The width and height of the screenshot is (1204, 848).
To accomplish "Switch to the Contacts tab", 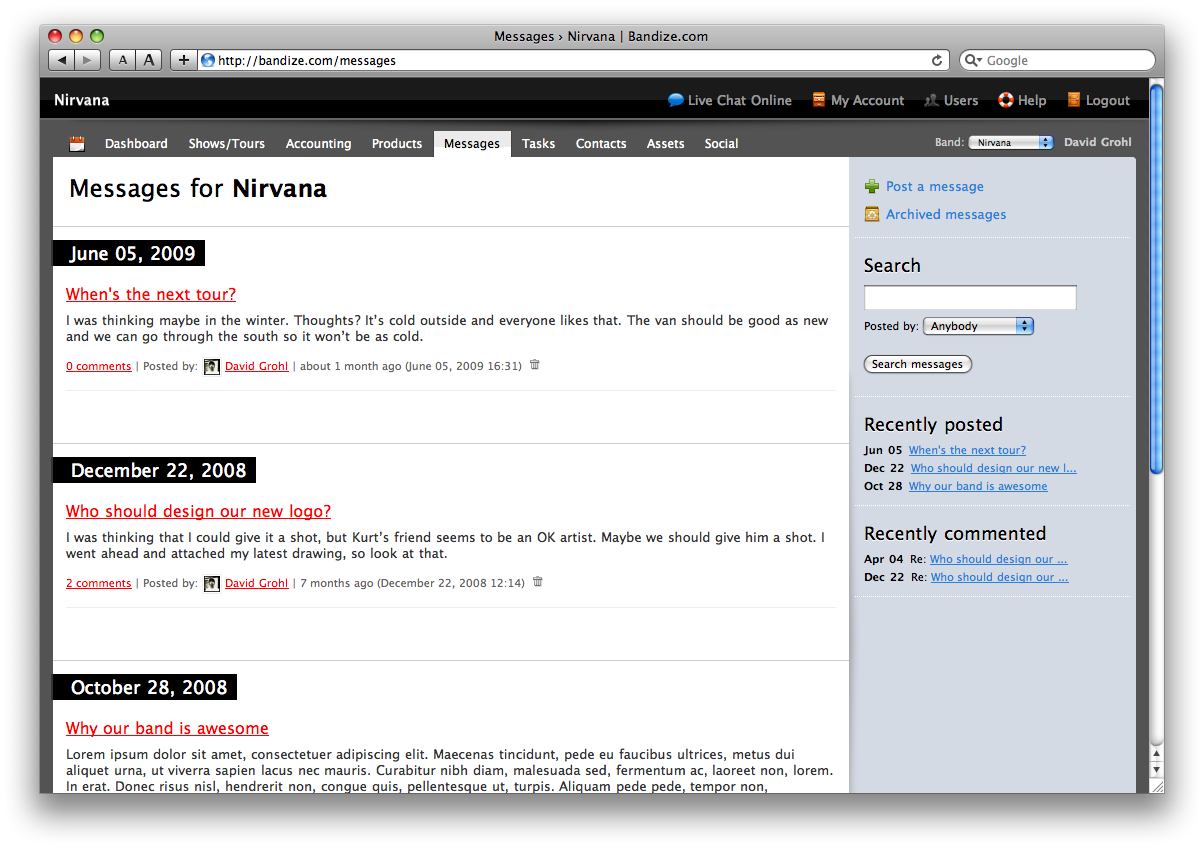I will (601, 144).
